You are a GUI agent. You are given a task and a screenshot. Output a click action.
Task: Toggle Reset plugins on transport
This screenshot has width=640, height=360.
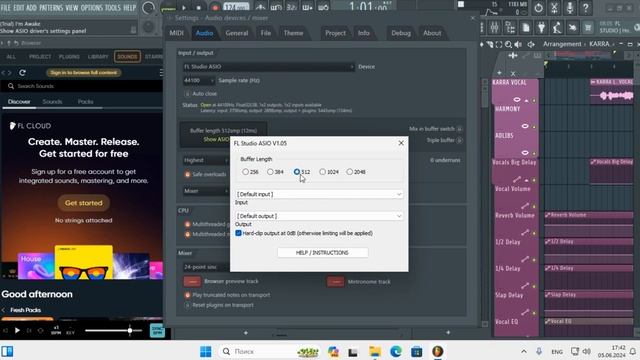click(187, 305)
